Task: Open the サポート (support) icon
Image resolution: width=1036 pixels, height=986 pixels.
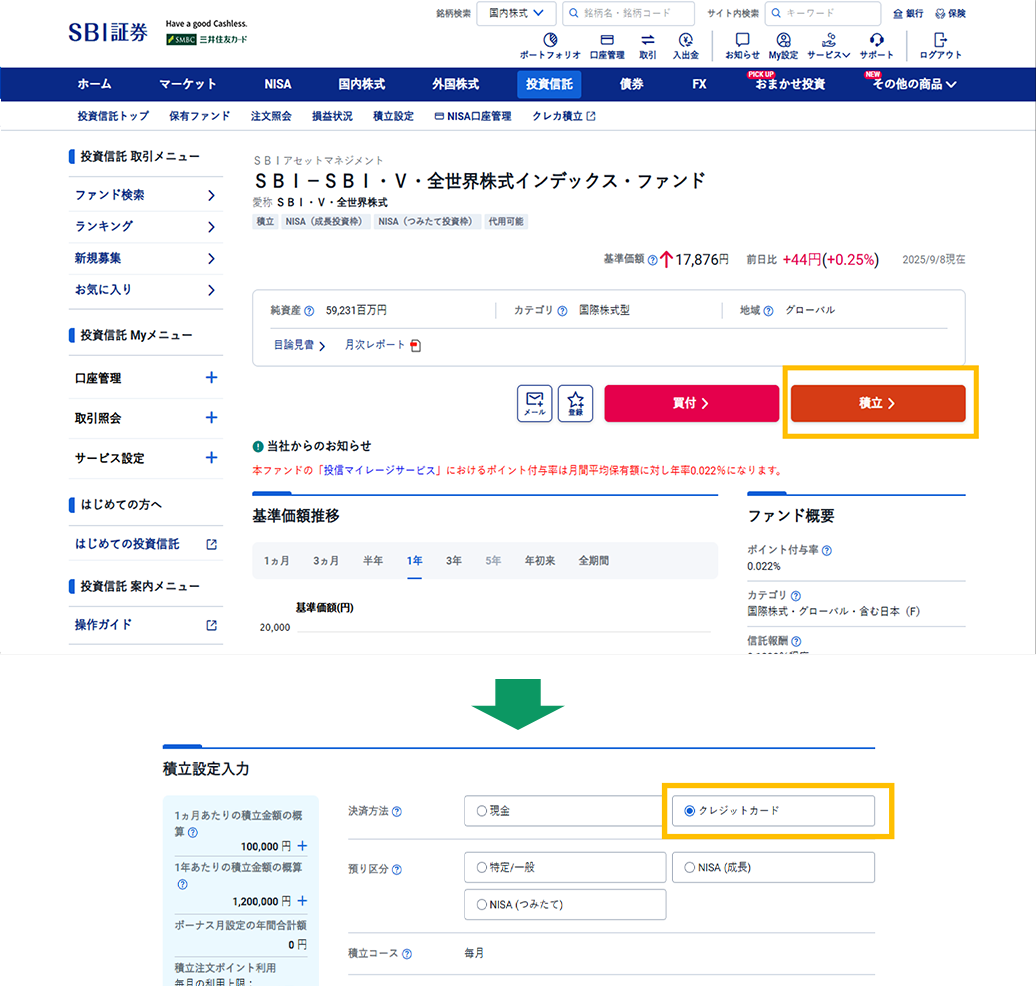Action: click(876, 46)
